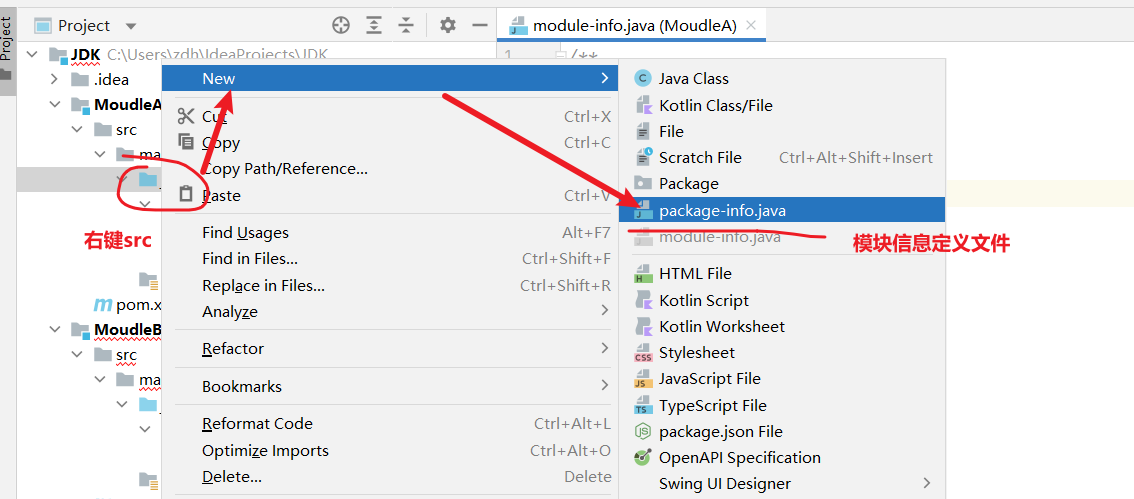Create a new Scratch File

coord(783,157)
